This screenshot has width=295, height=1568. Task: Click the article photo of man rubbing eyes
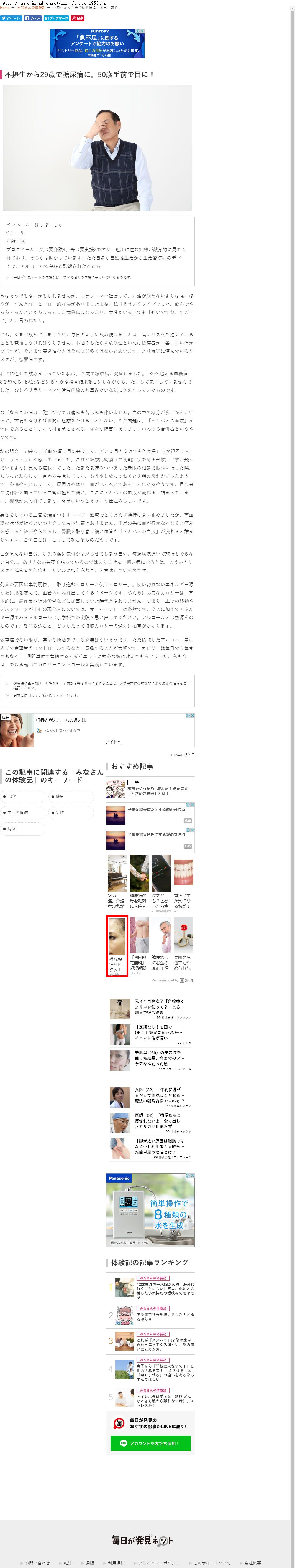click(98, 148)
